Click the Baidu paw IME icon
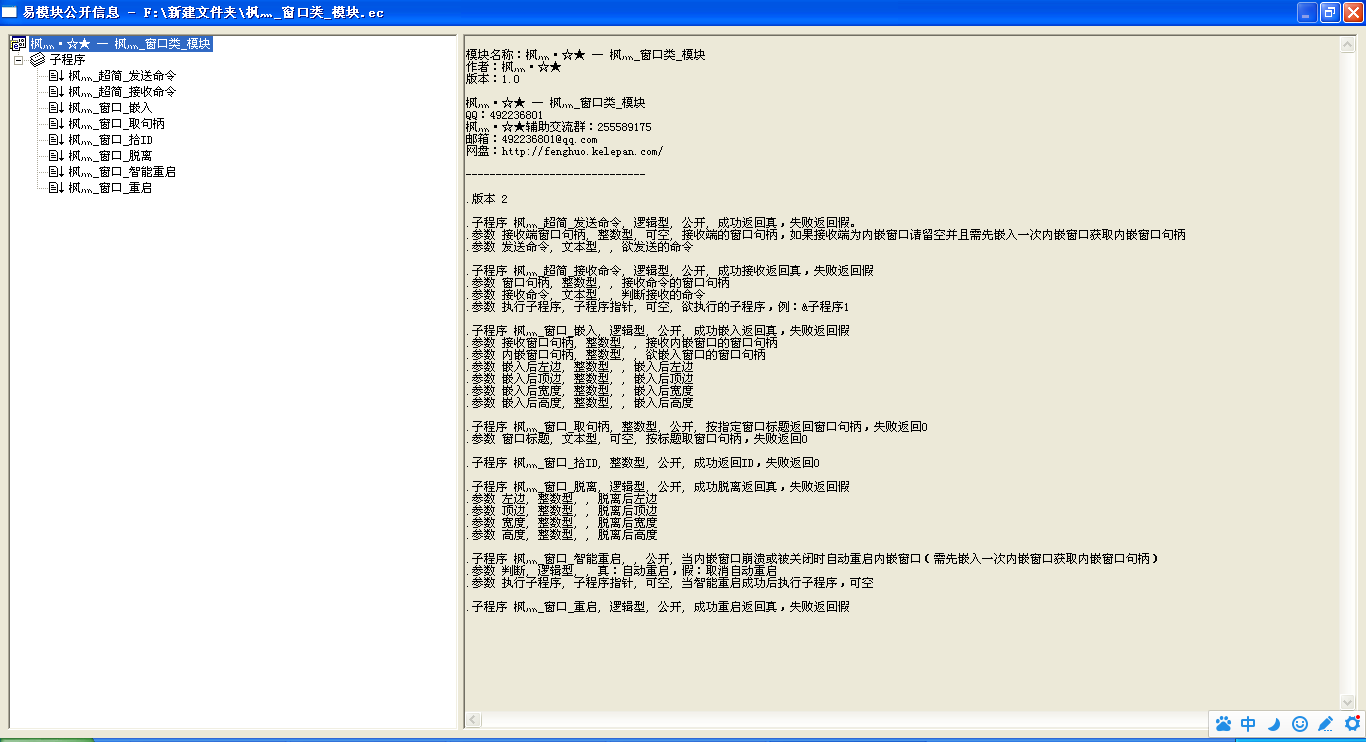The image size is (1366, 742). pos(1224,724)
